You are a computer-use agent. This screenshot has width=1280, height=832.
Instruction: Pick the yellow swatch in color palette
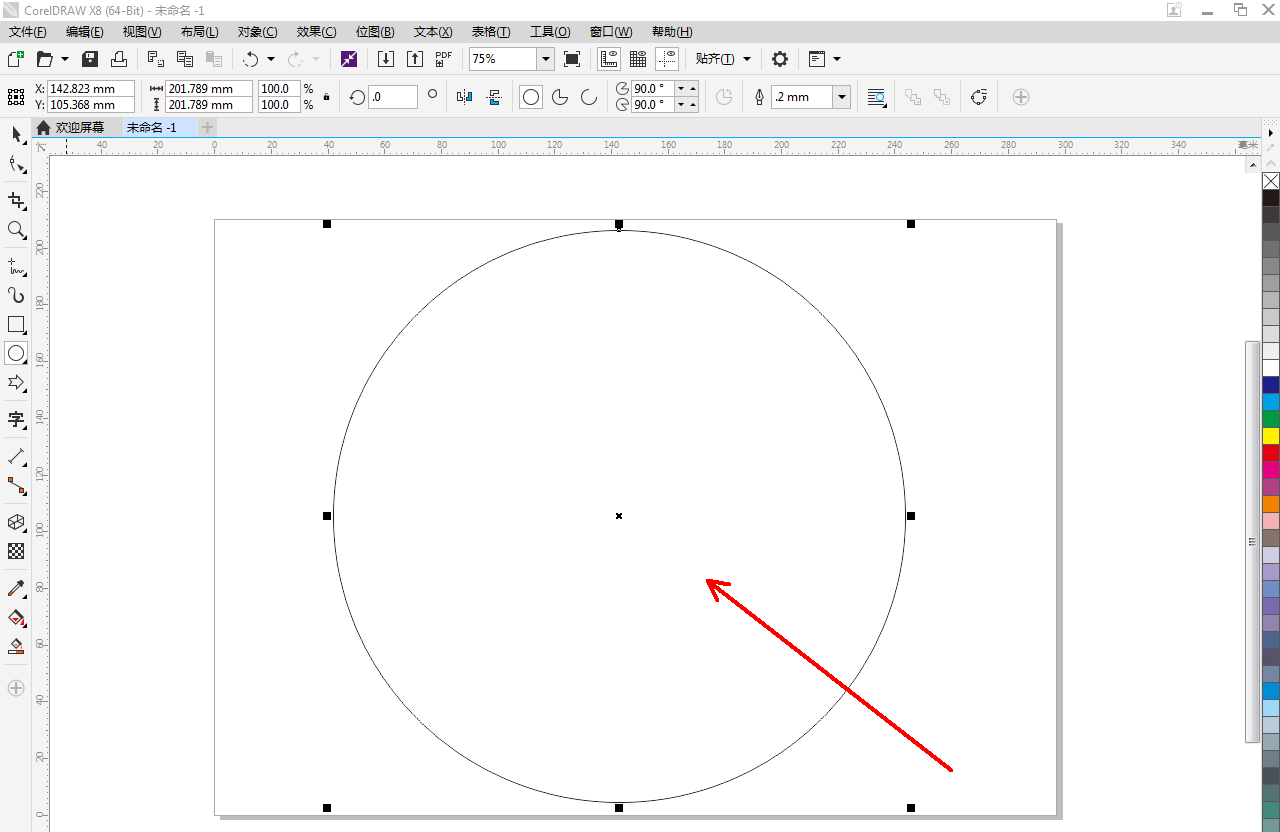[1271, 436]
